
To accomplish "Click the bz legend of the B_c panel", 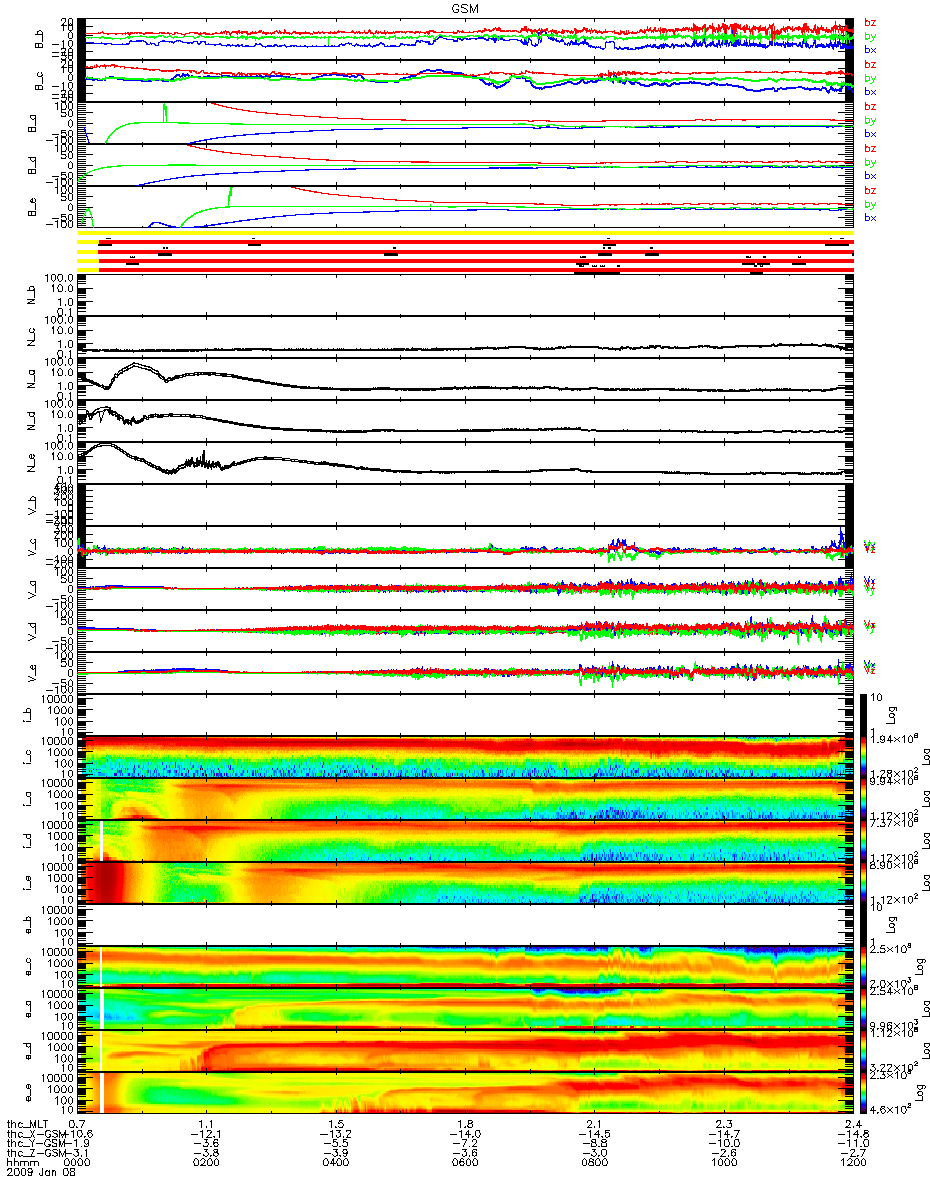I will coord(870,64).
